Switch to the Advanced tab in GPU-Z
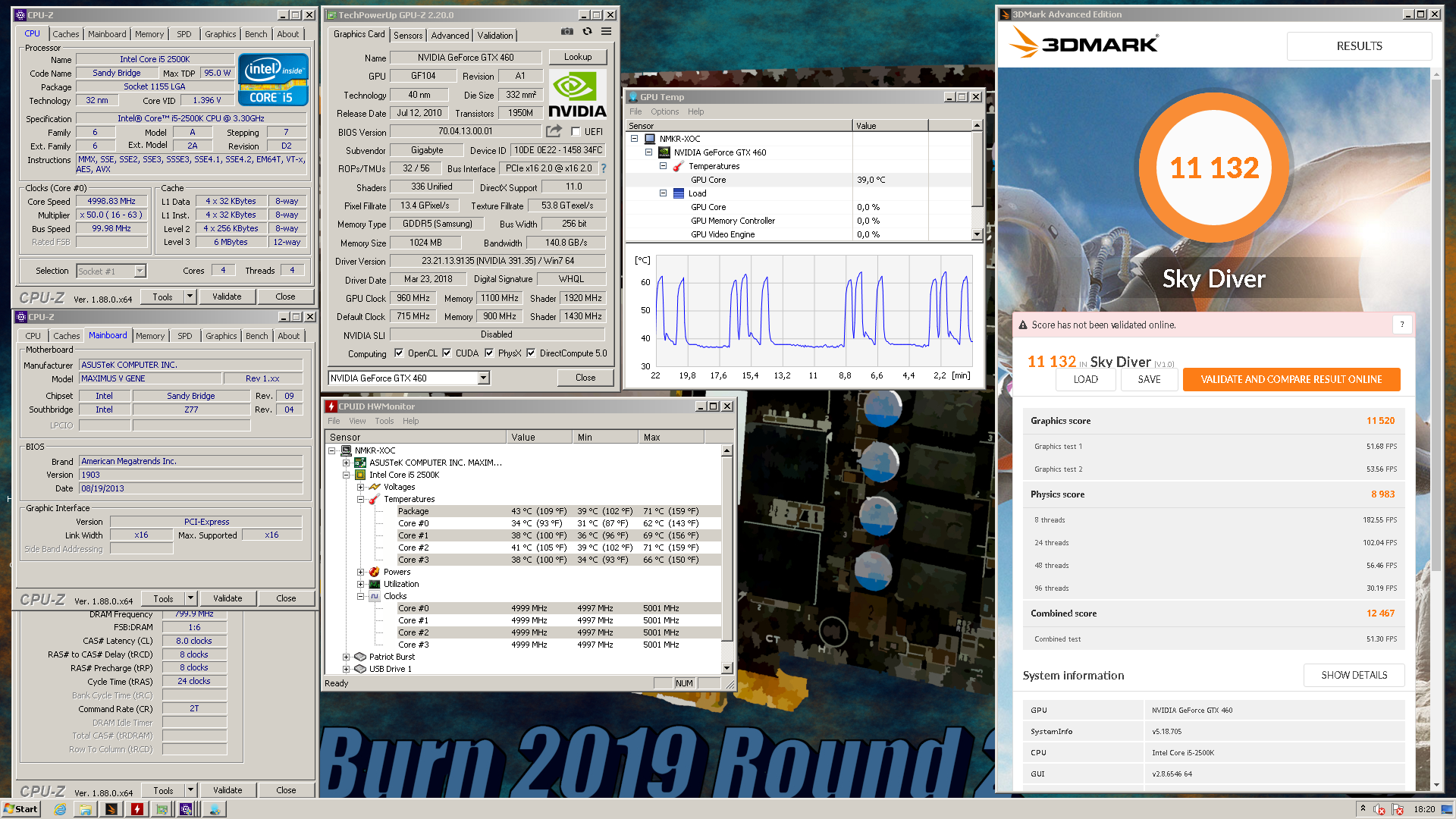 click(450, 36)
